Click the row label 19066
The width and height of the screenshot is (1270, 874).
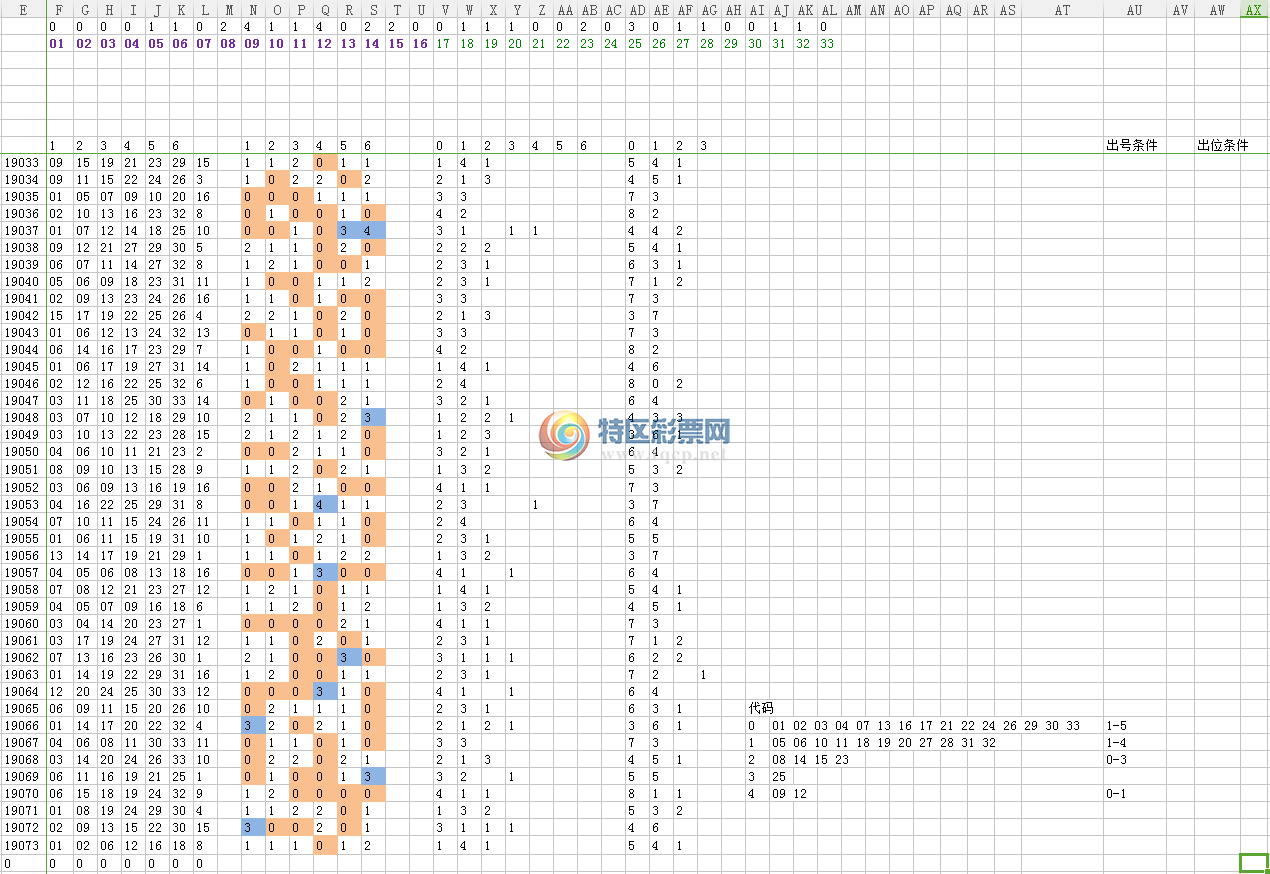coord(21,725)
